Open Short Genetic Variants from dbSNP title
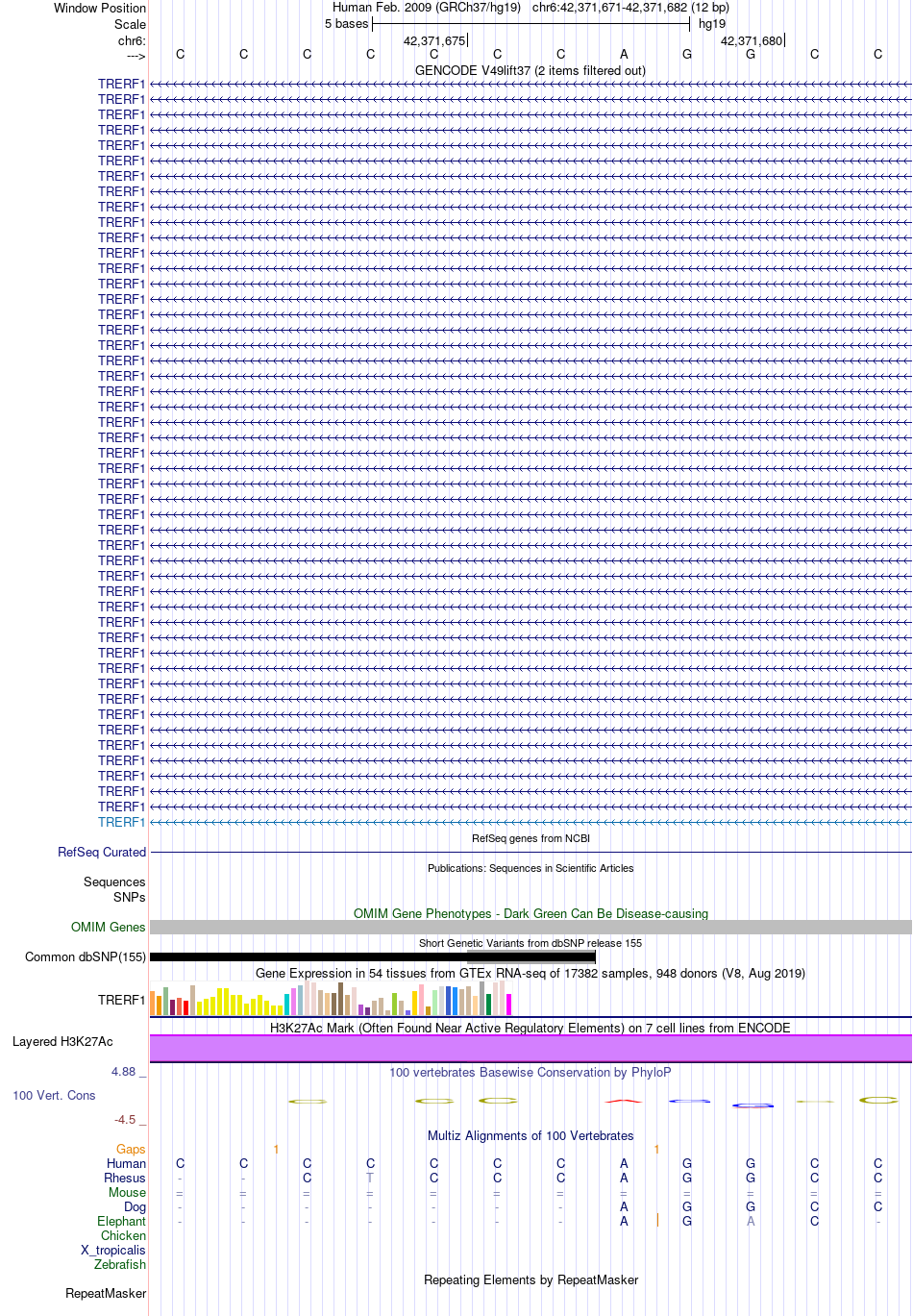Viewport: 913px width, 1316px height. coord(531,943)
